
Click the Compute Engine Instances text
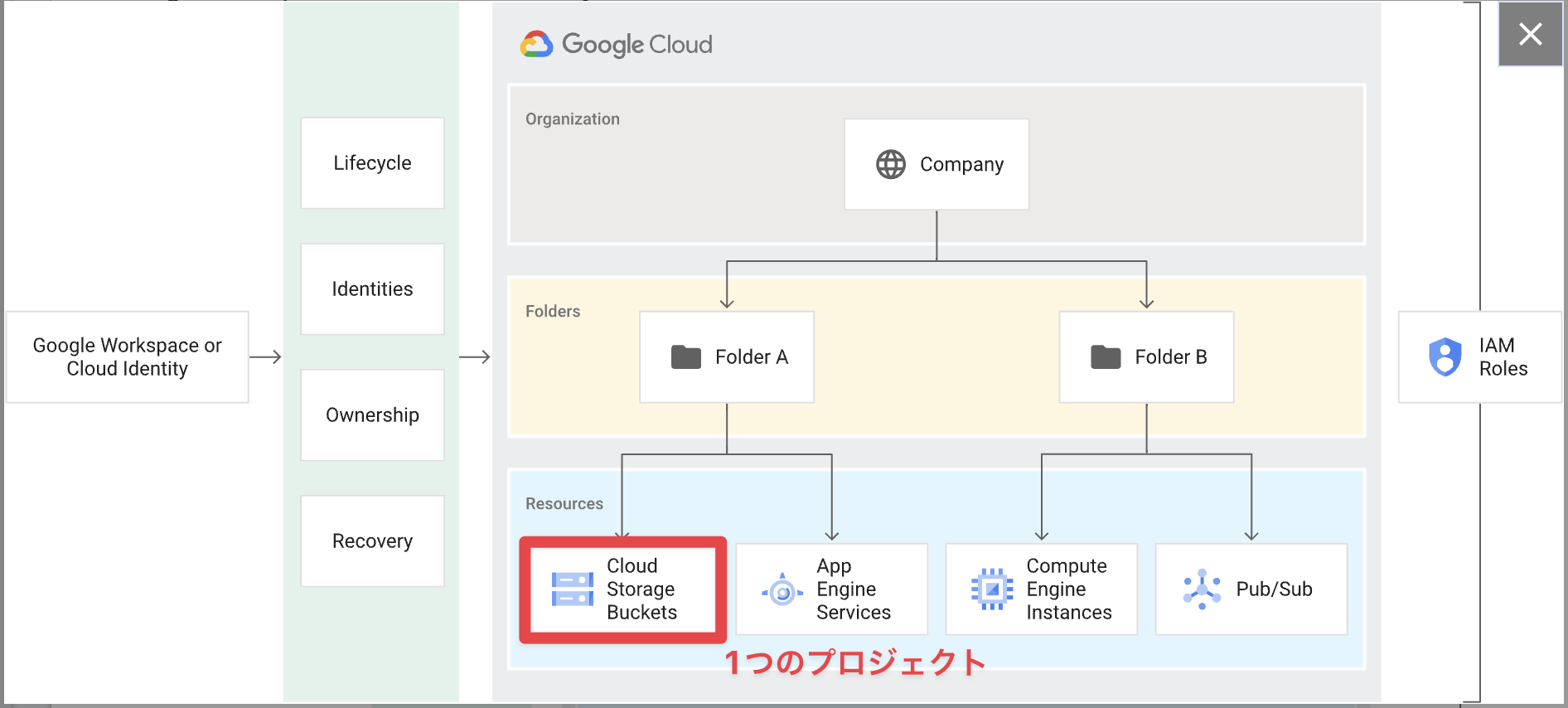pos(1069,589)
